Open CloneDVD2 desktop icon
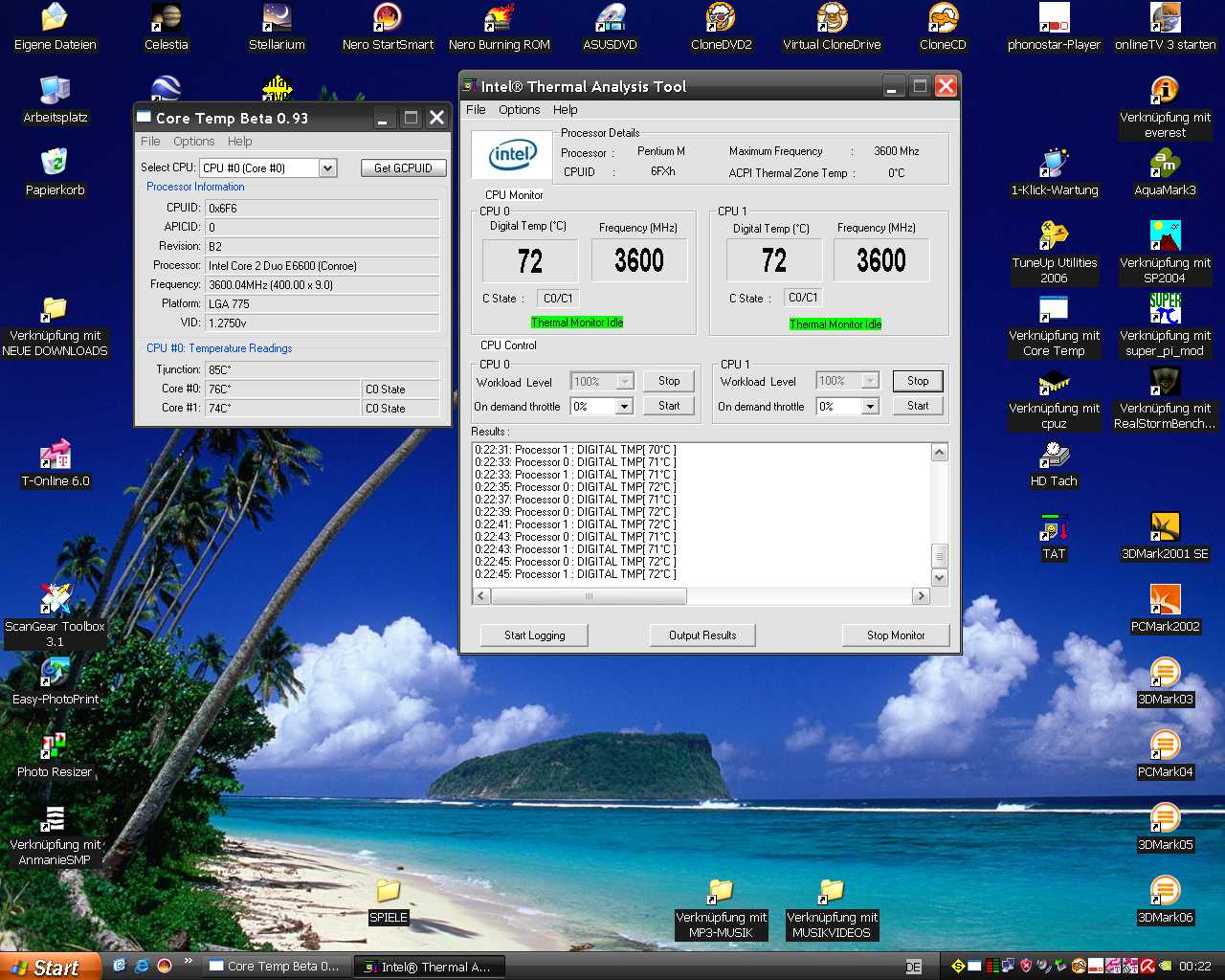This screenshot has height=980, width=1225. tap(721, 27)
